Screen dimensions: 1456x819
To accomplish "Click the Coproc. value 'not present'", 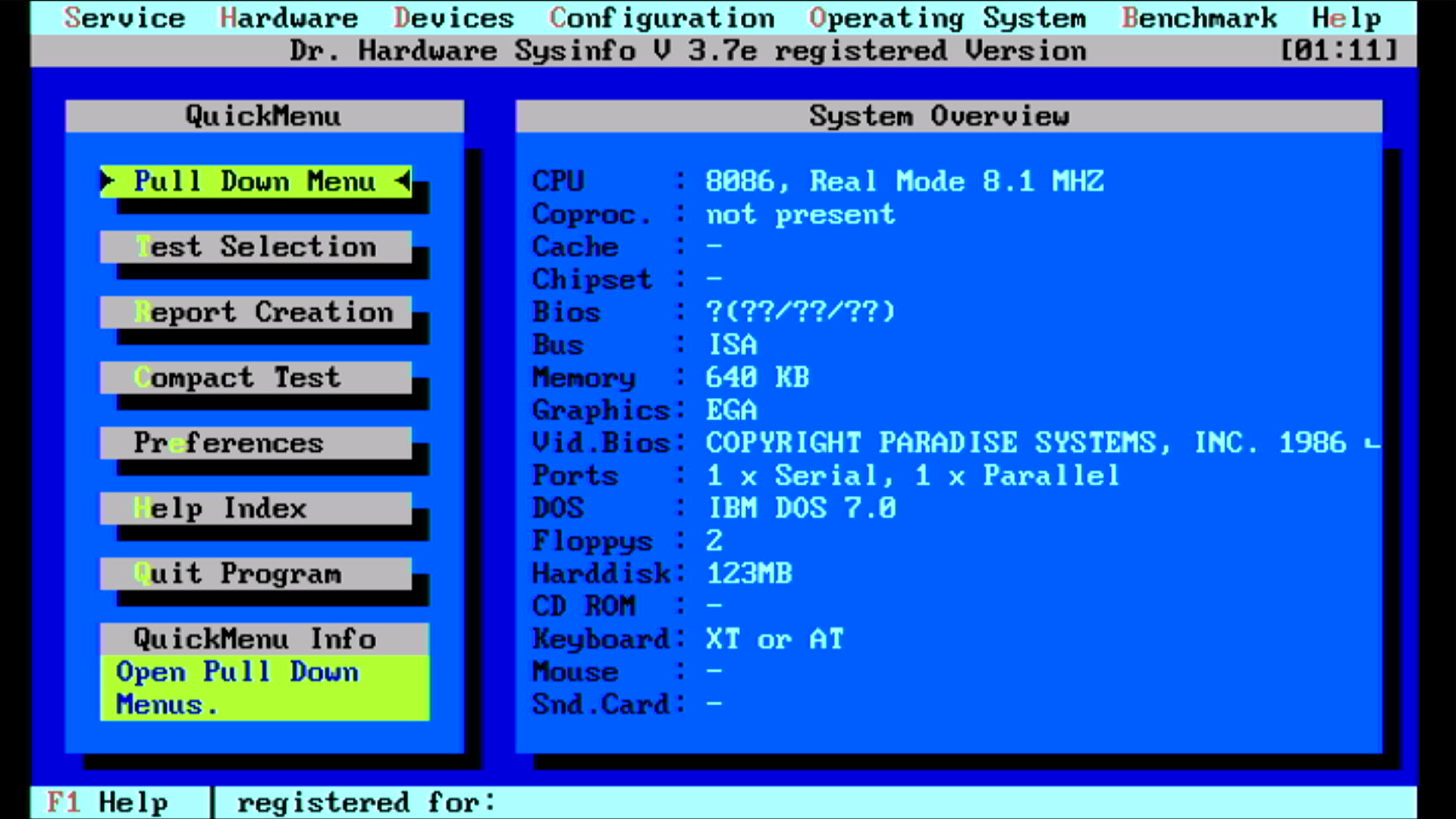I will coord(800,215).
